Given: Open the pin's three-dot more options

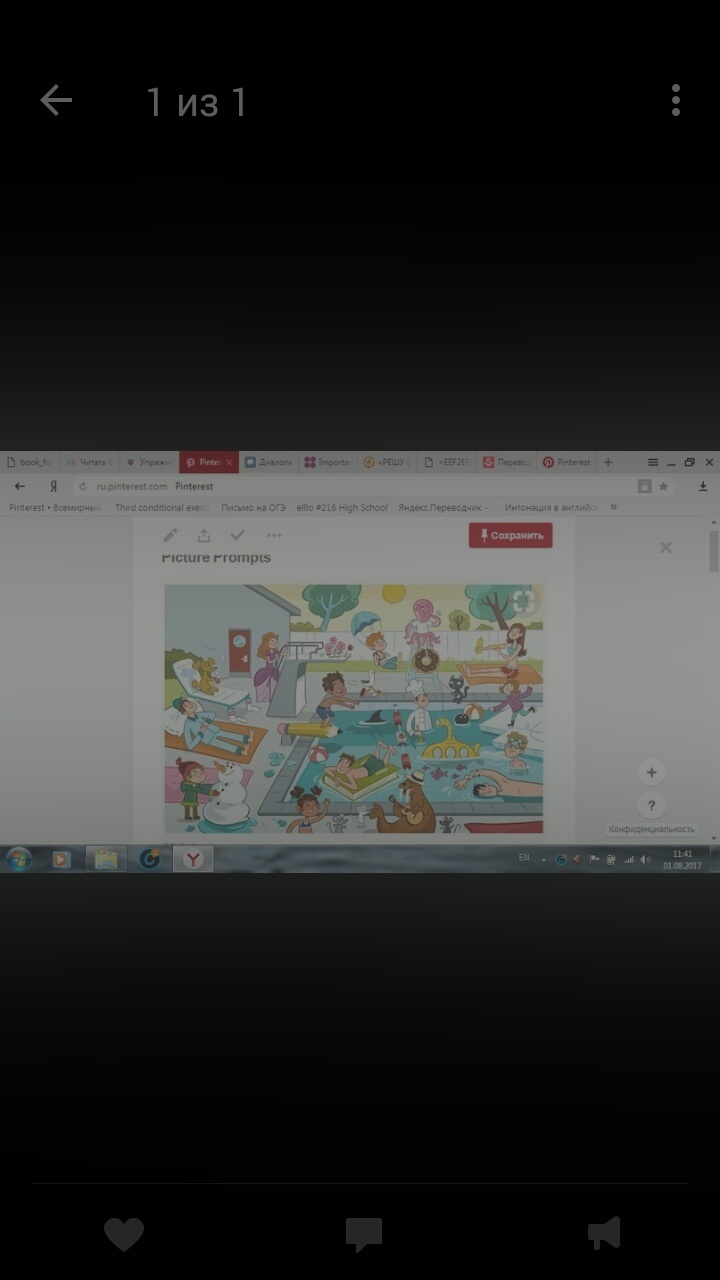Looking at the screenshot, I should tap(274, 535).
